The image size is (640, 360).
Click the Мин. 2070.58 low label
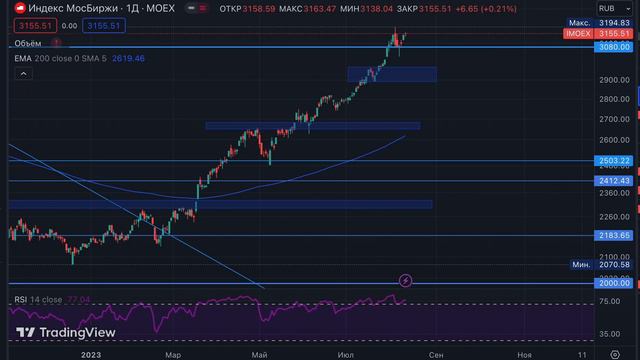(602, 265)
